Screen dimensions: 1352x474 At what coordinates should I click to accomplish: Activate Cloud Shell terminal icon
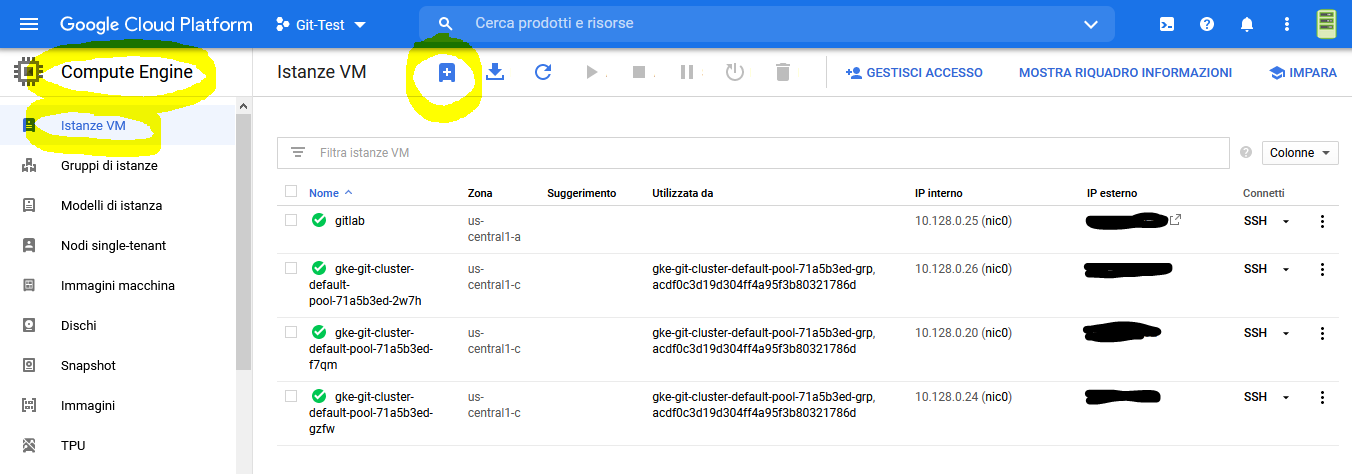coord(1167,23)
